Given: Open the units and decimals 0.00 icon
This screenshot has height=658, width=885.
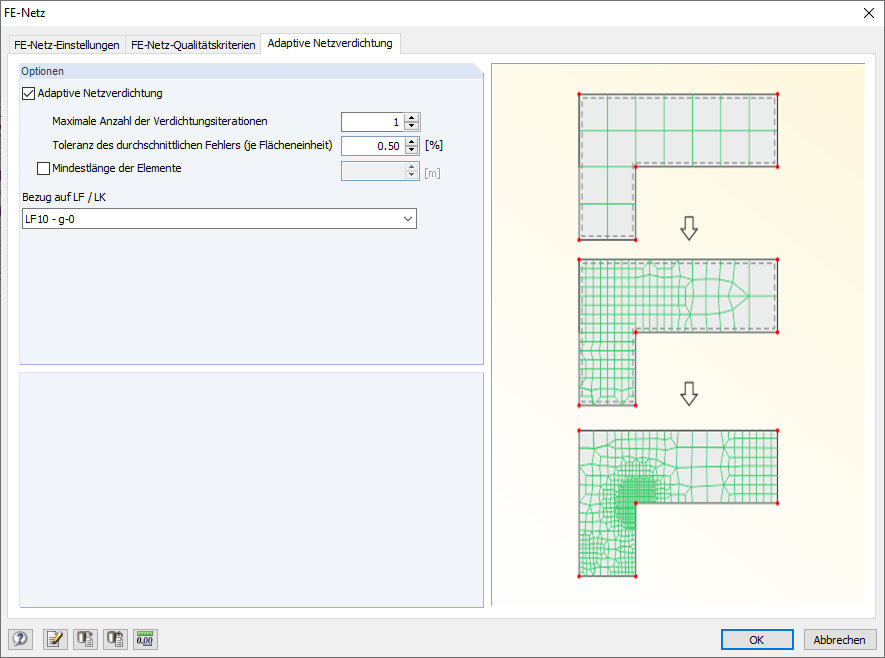Looking at the screenshot, I should point(145,639).
